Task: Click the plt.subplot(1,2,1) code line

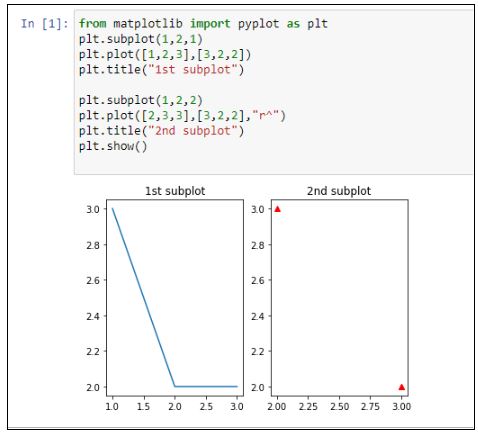Action: point(141,39)
